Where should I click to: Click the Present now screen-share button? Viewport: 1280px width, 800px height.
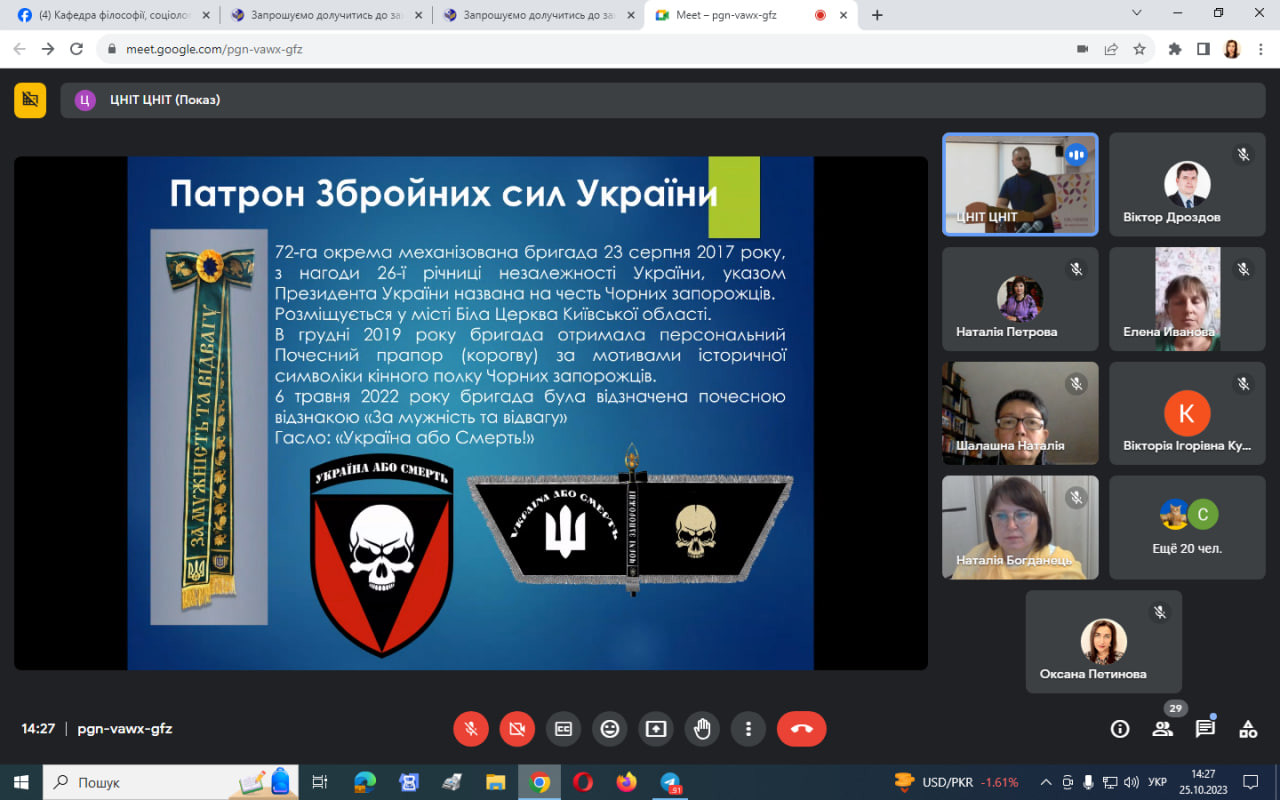pyautogui.click(x=656, y=729)
